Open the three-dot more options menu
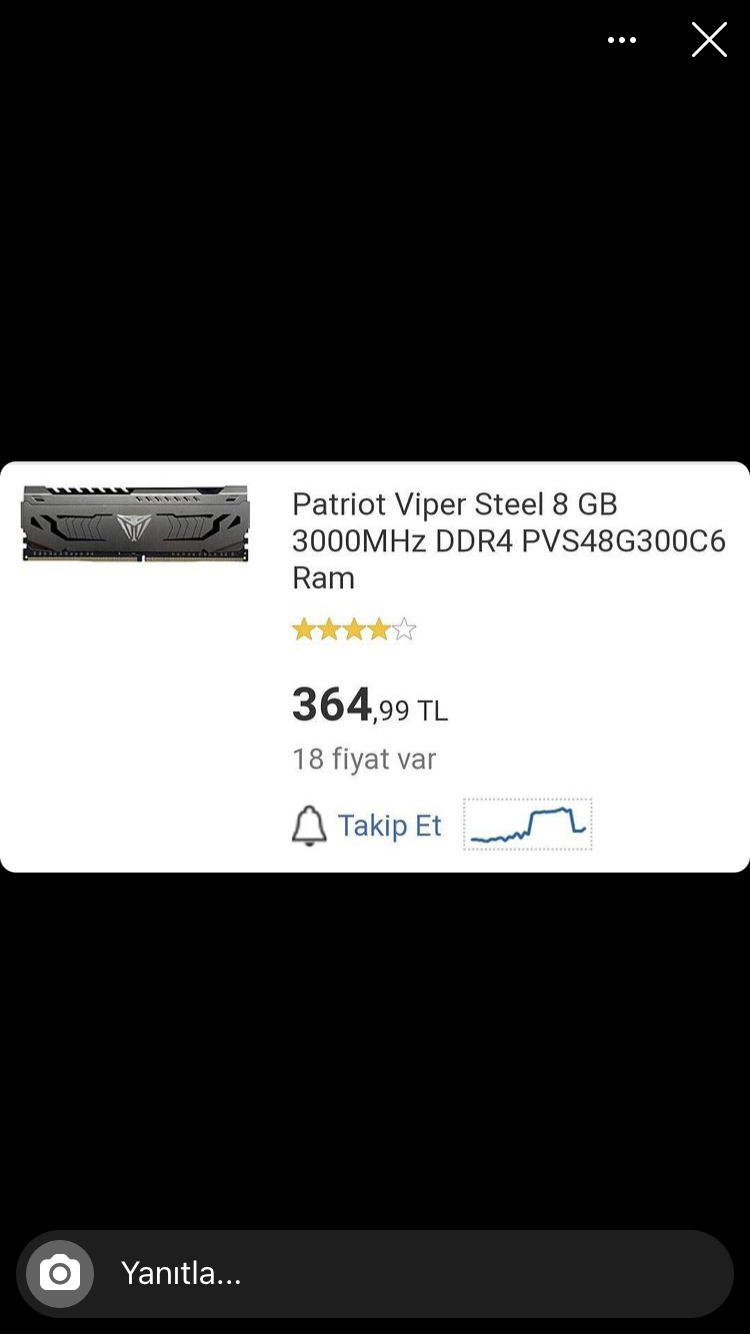 pyautogui.click(x=622, y=40)
